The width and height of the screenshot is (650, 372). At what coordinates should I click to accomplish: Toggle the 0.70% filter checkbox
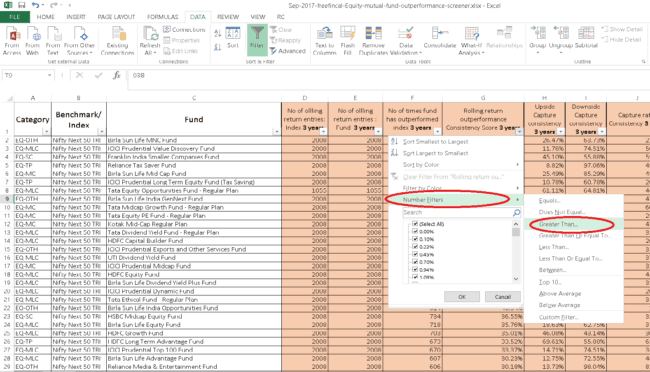point(415,262)
